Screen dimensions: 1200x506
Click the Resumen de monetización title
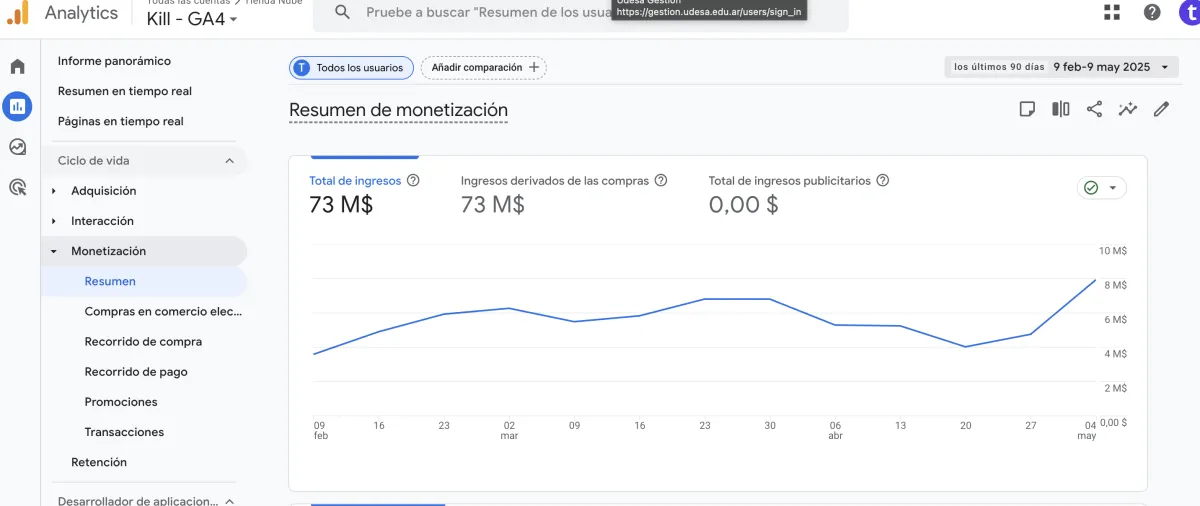(x=398, y=110)
